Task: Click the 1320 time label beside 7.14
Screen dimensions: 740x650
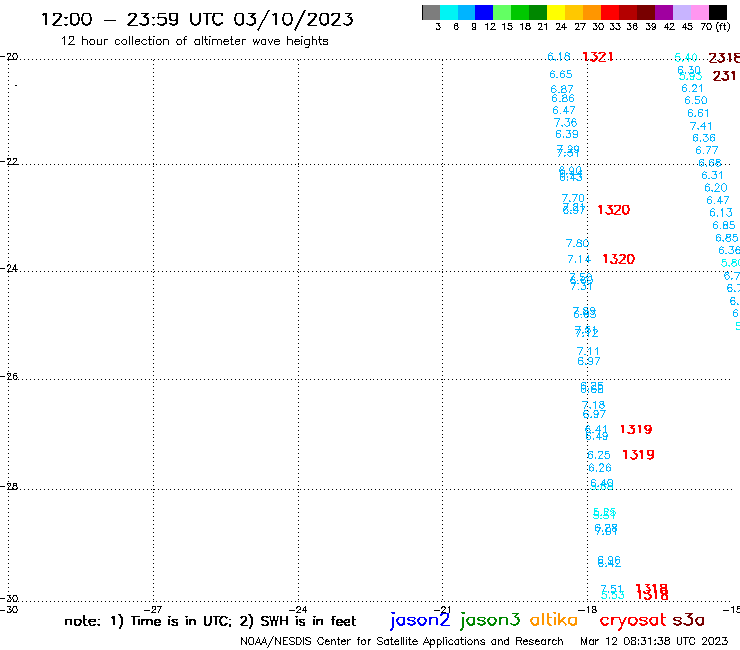Action: pyautogui.click(x=619, y=259)
